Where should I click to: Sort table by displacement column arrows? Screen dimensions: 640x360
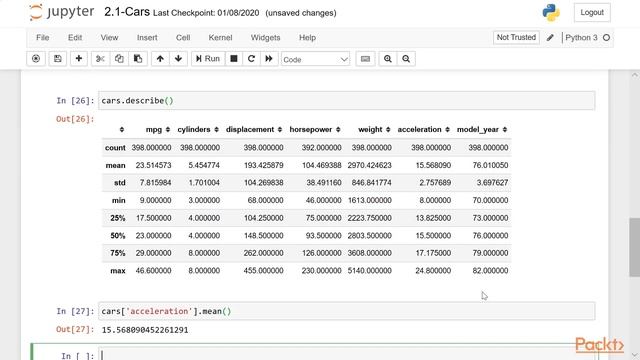(280, 129)
